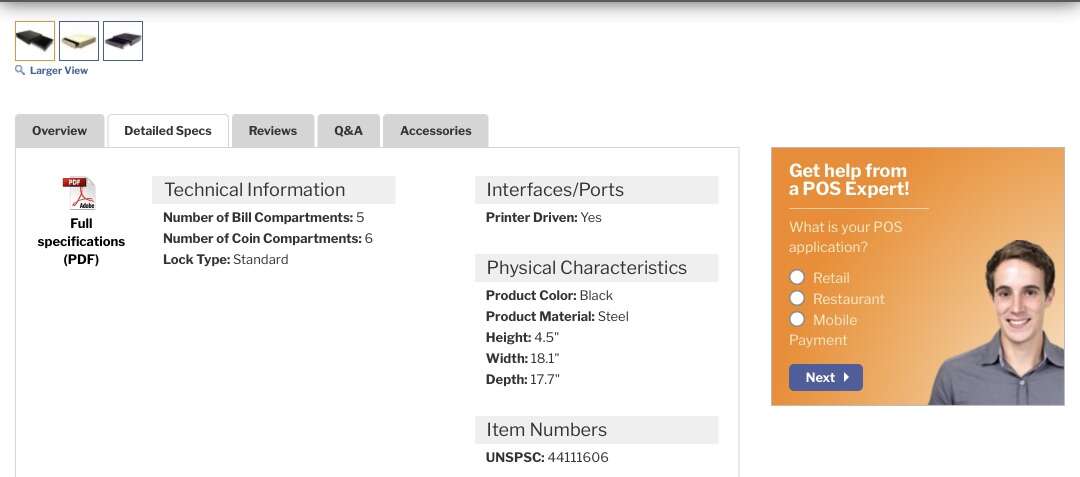This screenshot has width=1080, height=477.
Task: Show the Accessories tab
Action: (435, 131)
